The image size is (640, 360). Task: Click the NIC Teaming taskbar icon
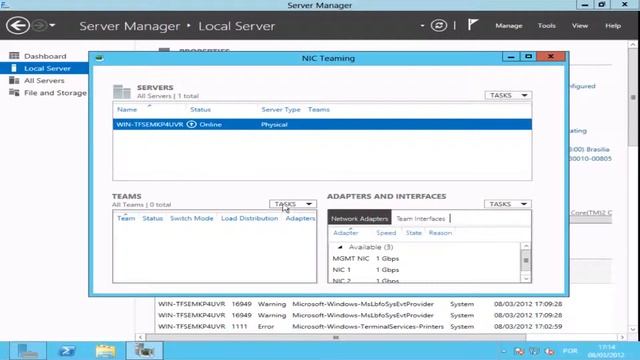144,351
